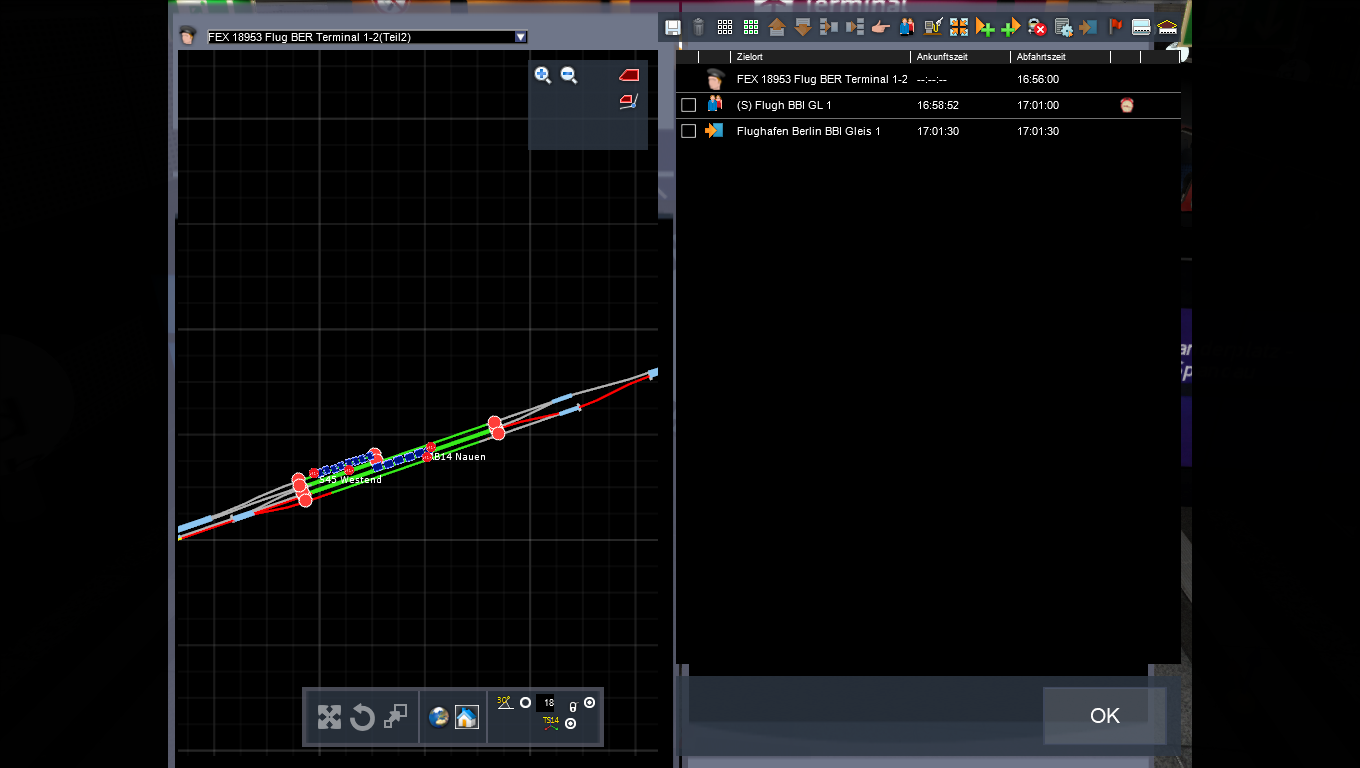Click the four-arrows move tool icon
The height and width of the screenshot is (768, 1360).
[x=329, y=717]
